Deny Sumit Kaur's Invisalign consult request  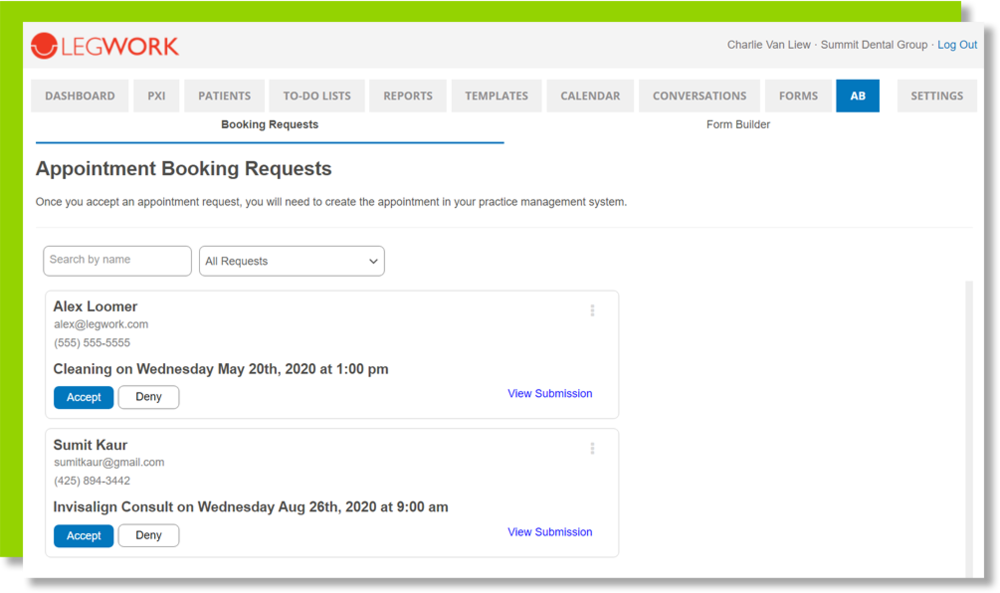pyautogui.click(x=148, y=535)
